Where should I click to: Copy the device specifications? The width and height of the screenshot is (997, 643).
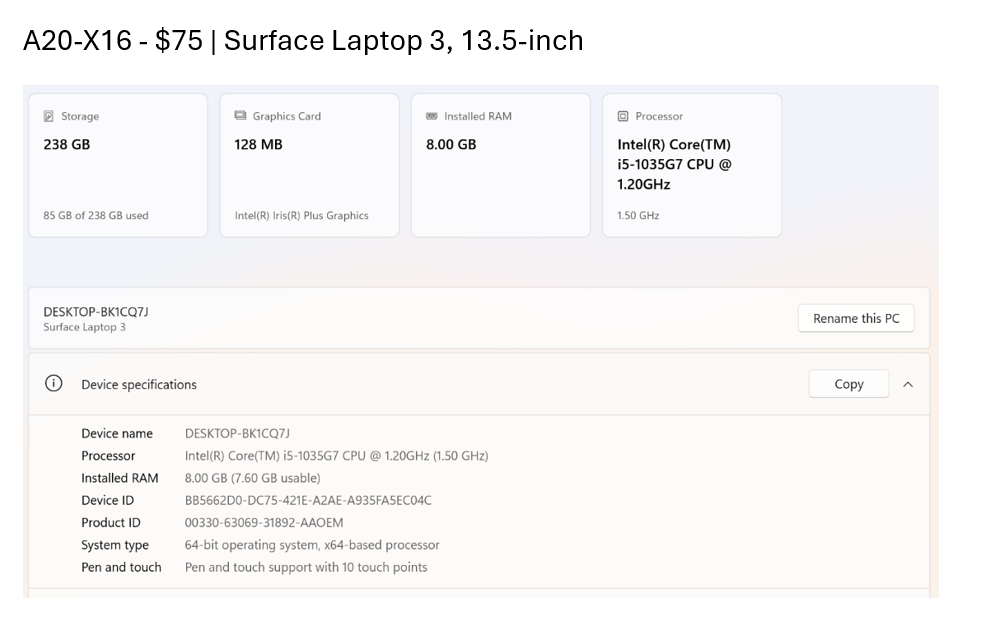click(848, 383)
